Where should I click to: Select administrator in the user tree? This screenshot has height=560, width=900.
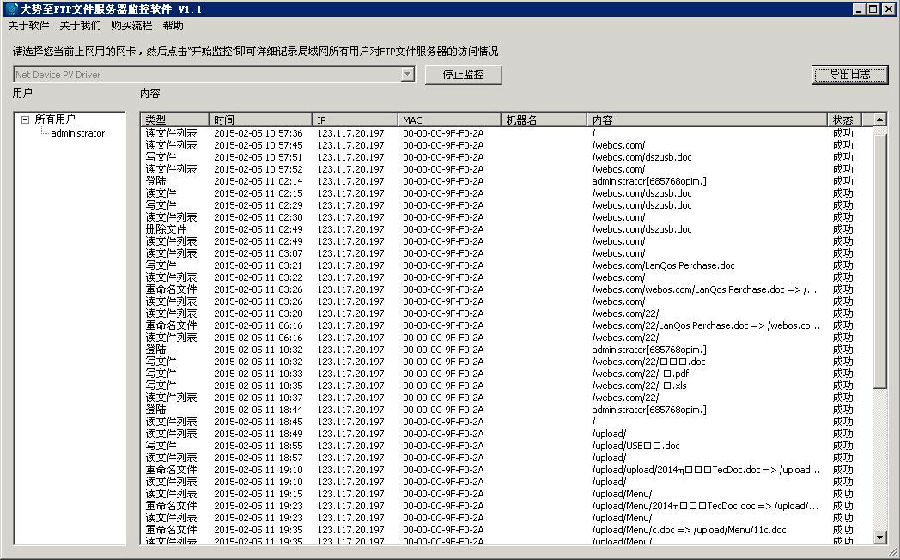(x=78, y=133)
